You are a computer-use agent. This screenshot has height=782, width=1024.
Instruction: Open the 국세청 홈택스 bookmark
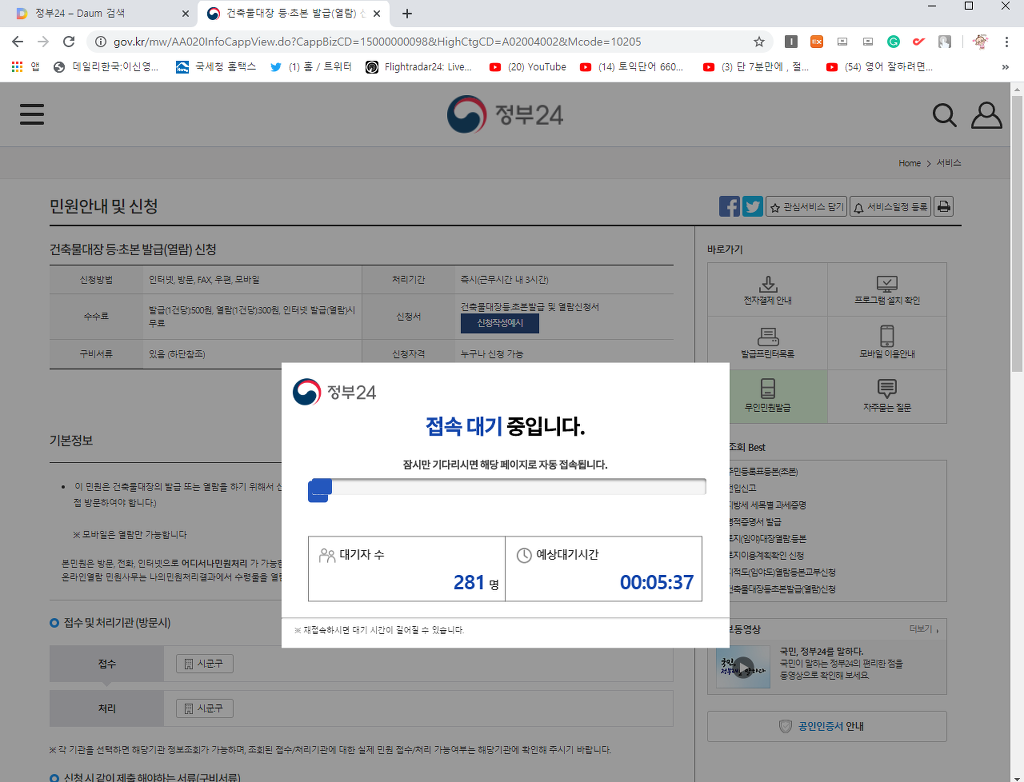pos(216,67)
